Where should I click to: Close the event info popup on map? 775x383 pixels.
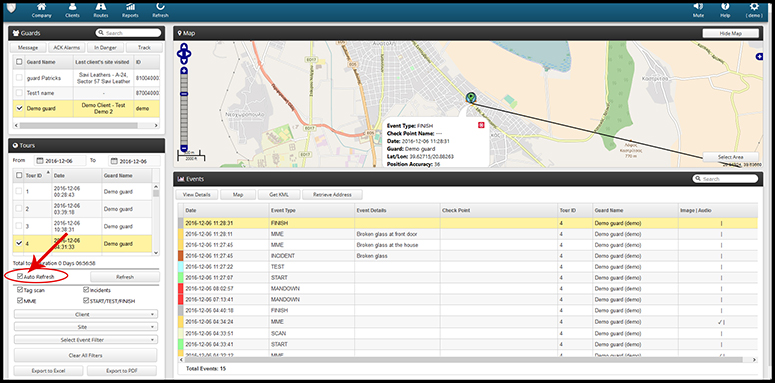(x=481, y=126)
